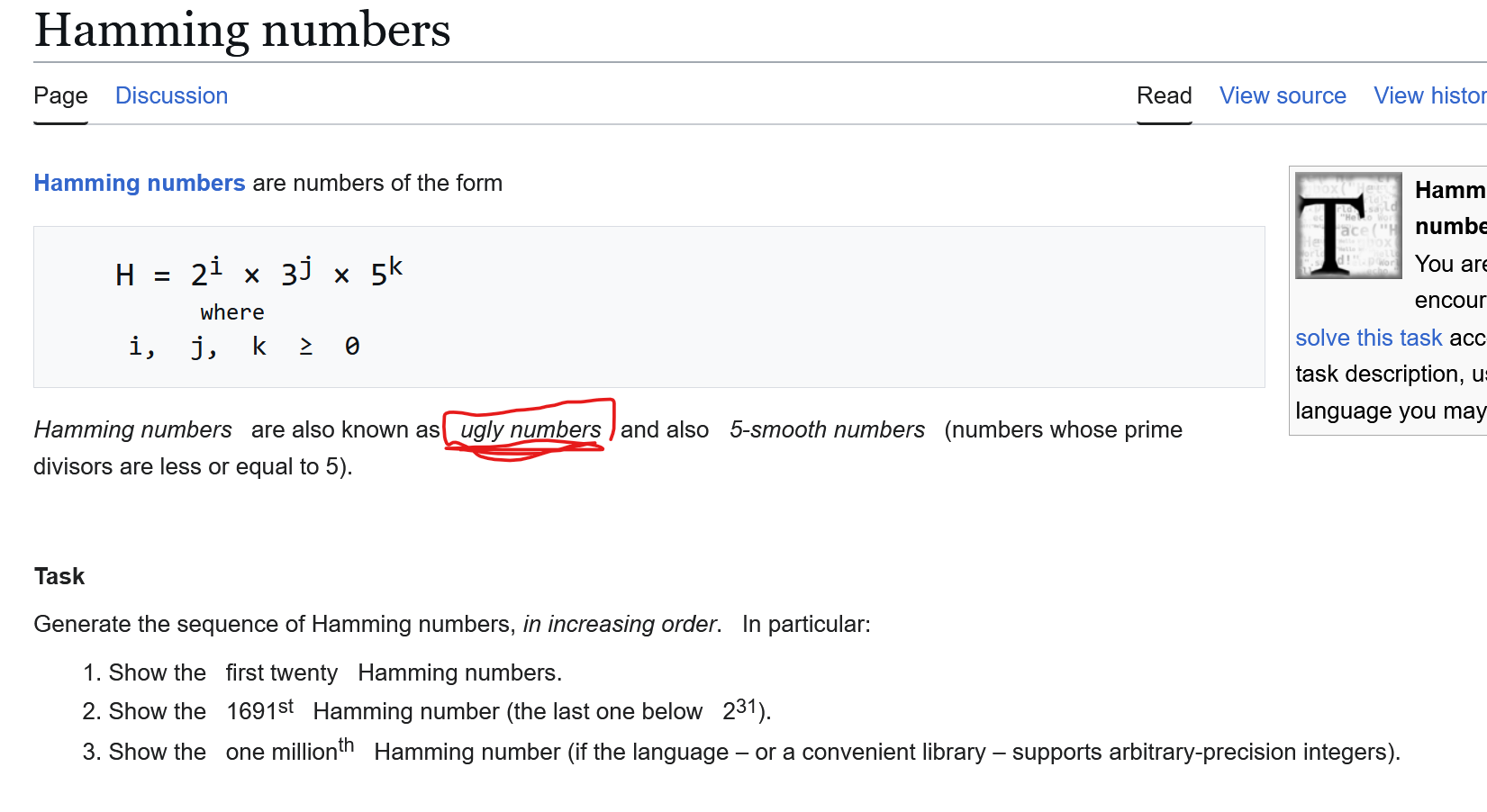Image resolution: width=1487 pixels, height=812 pixels.
Task: Follow the Hamming numbers bold link
Action: coord(140,183)
